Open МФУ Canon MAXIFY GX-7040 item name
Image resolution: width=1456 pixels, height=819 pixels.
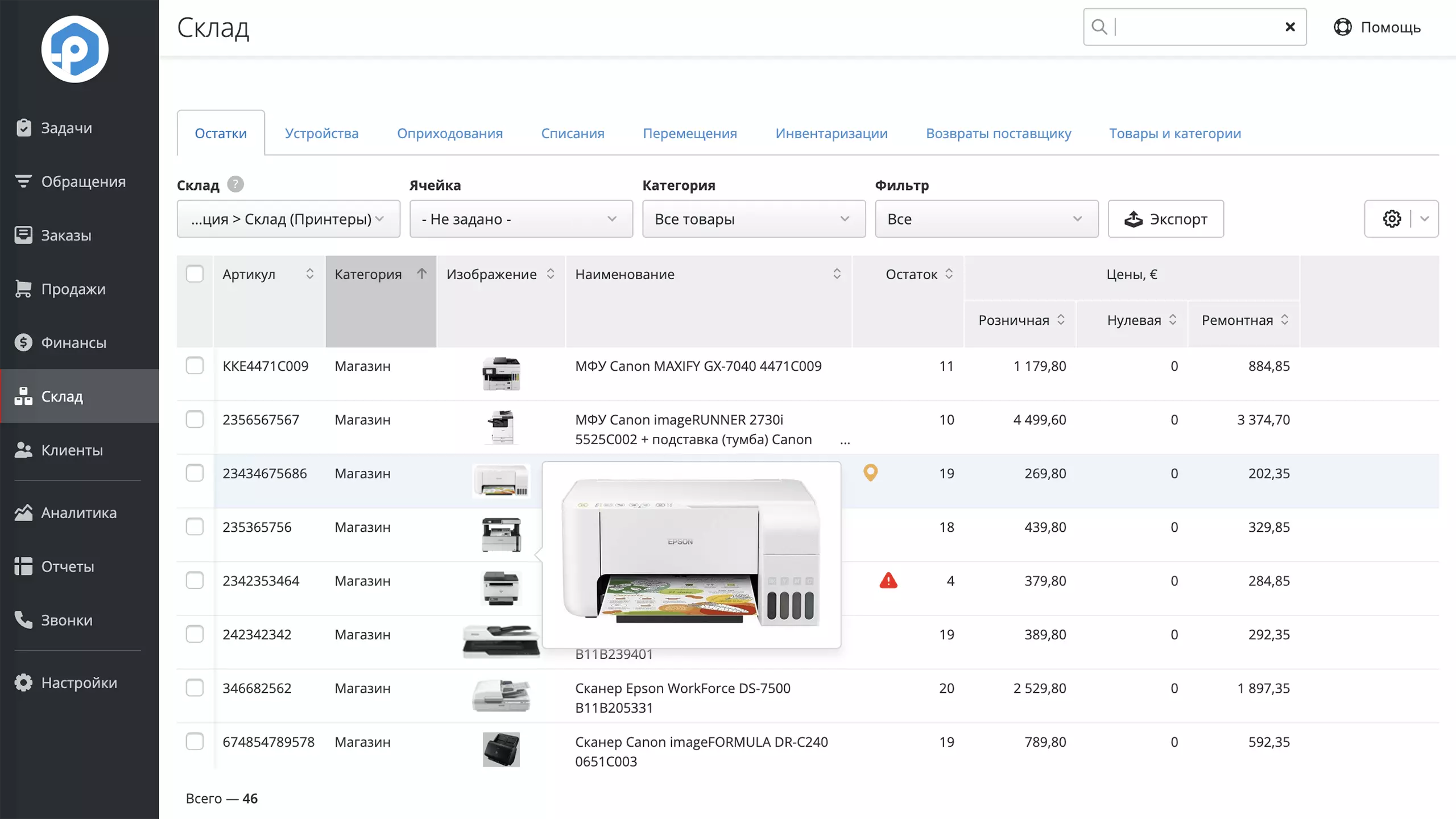[698, 366]
